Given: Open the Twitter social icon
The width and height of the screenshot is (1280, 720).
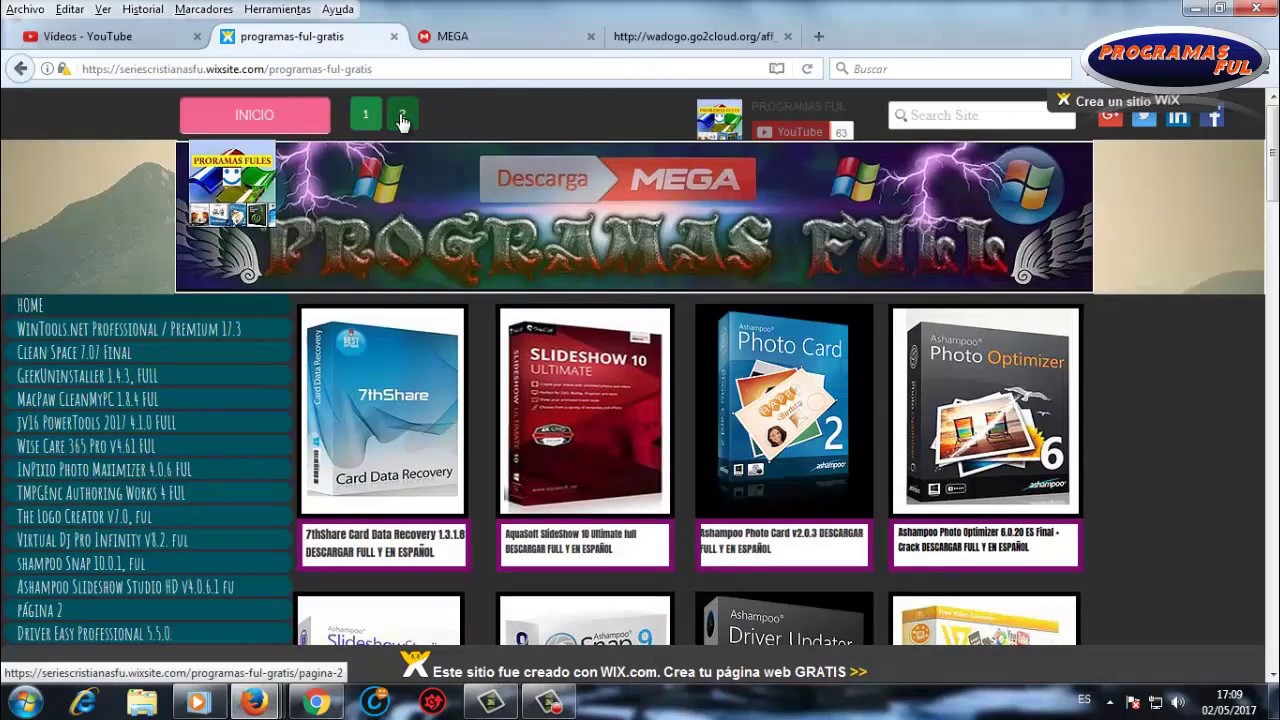Looking at the screenshot, I should [x=1144, y=117].
